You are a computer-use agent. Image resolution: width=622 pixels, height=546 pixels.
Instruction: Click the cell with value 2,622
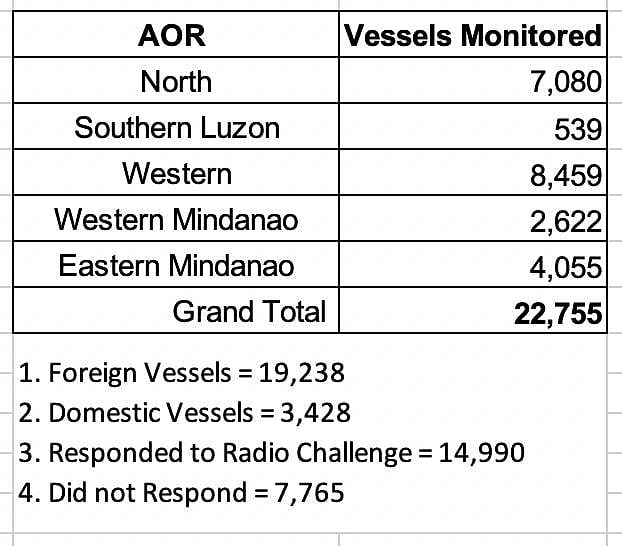472,219
